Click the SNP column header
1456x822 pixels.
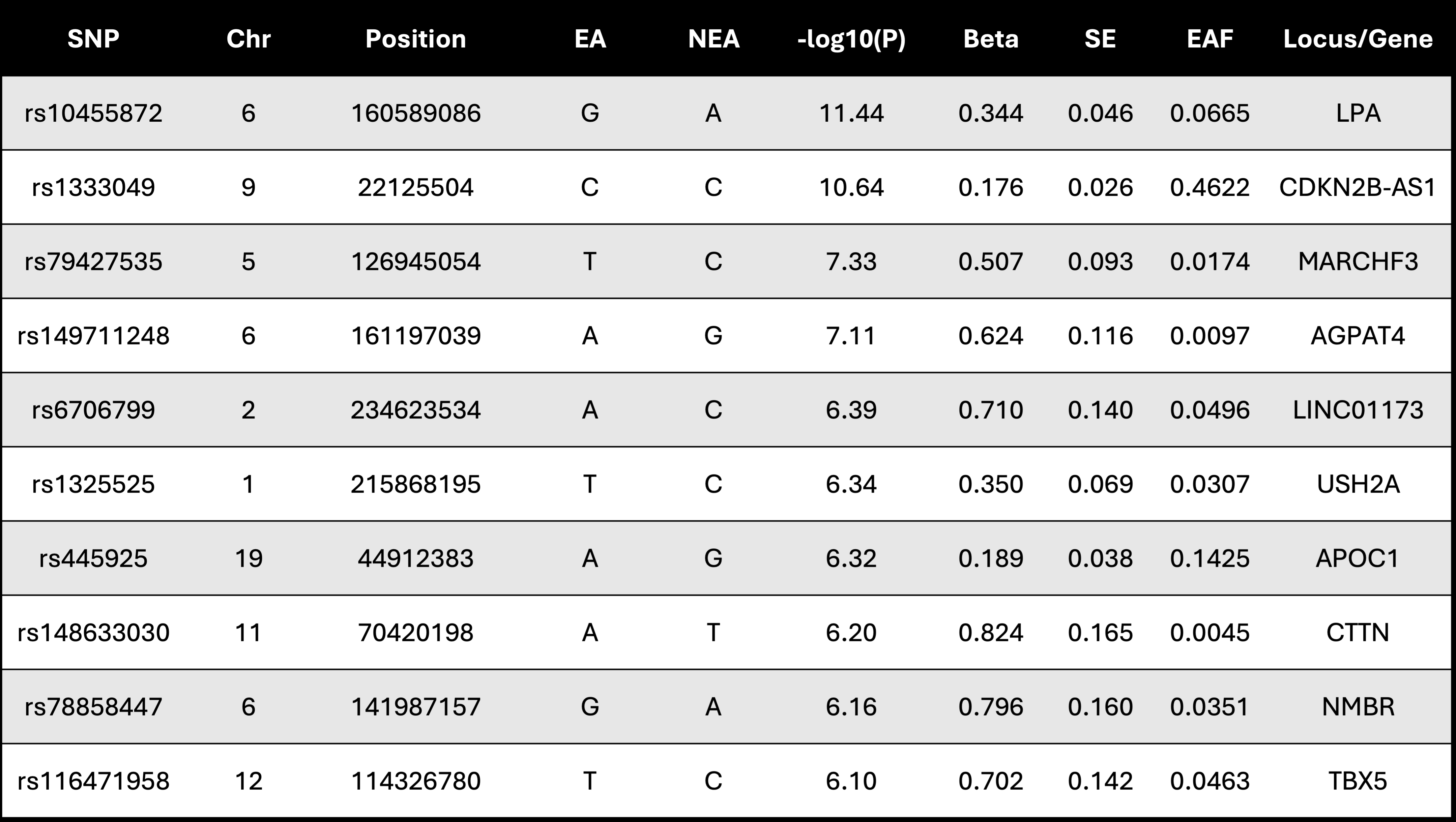click(93, 39)
